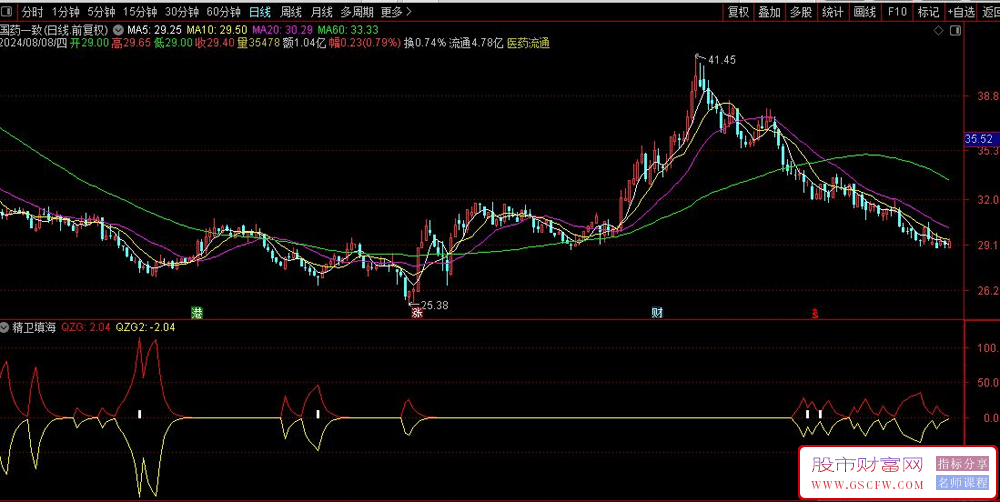Viewport: 1000px width, 502px height.
Task: Click the 标记 mark button
Action: point(928,11)
